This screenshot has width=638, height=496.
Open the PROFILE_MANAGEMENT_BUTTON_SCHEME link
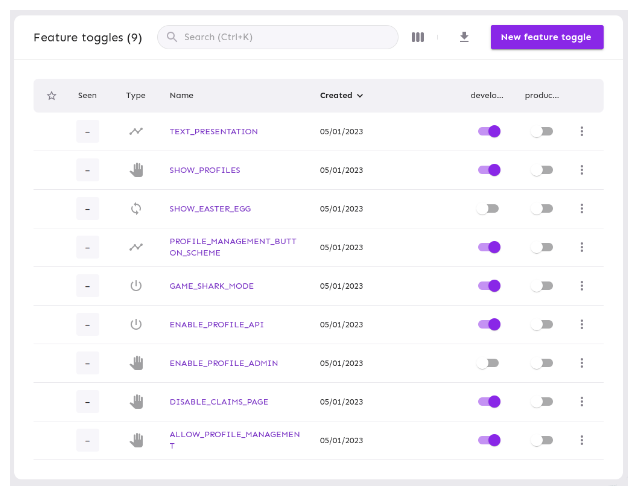(233, 247)
